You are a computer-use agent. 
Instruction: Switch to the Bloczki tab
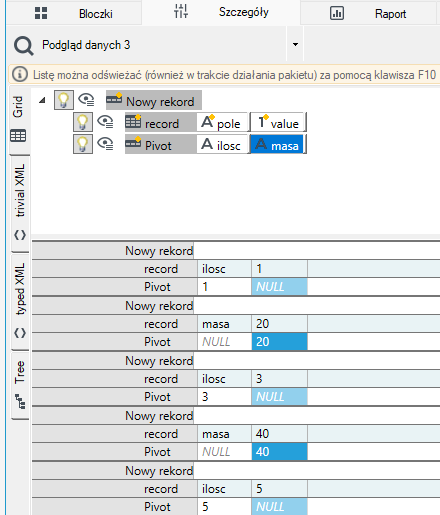(74, 13)
